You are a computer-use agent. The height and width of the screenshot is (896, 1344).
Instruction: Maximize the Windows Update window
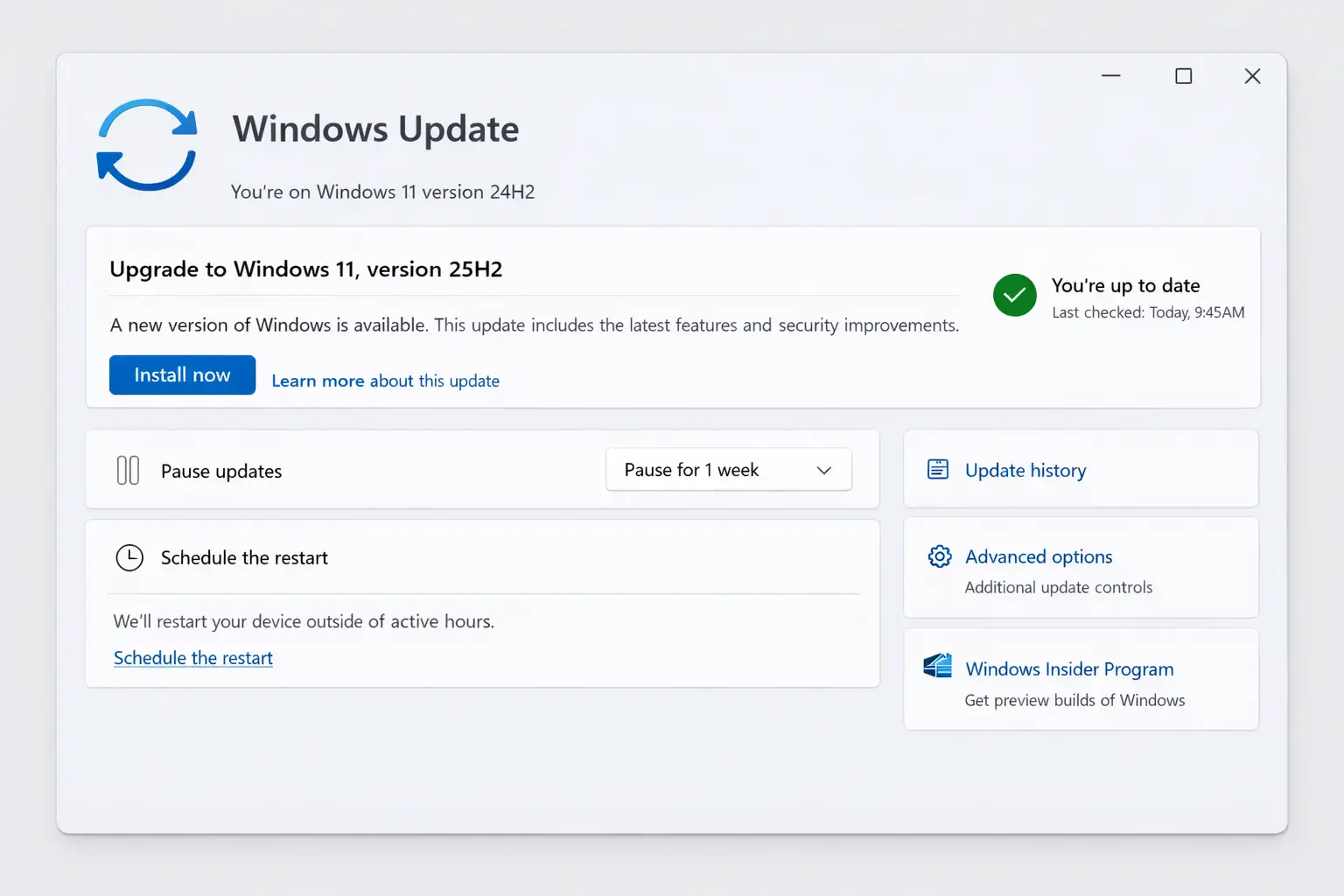click(1183, 76)
